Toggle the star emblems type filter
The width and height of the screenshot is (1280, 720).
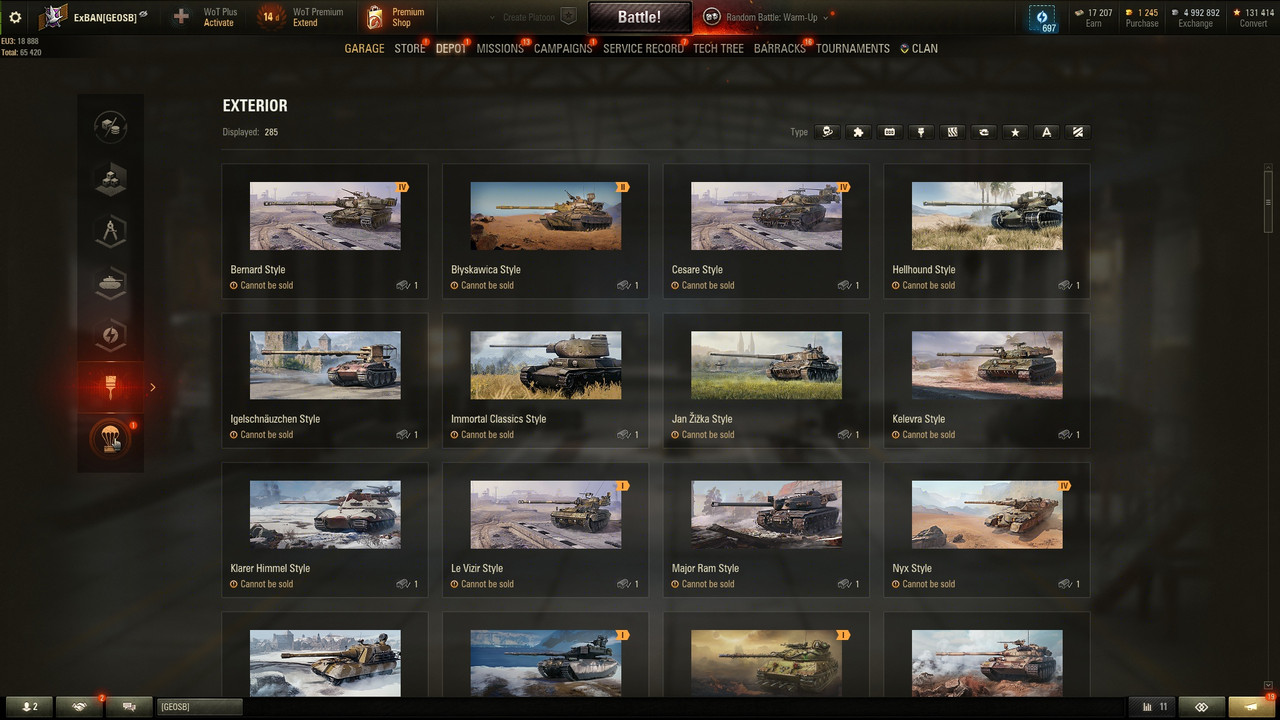(1015, 132)
